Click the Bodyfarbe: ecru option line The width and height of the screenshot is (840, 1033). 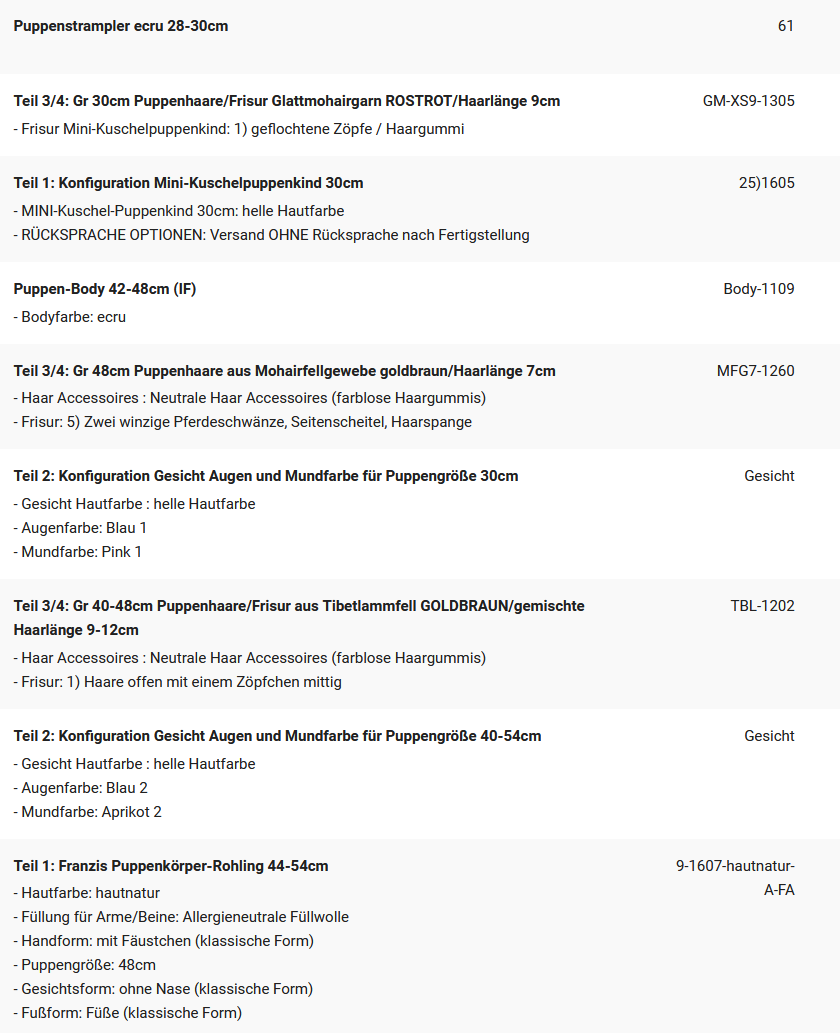coord(70,317)
